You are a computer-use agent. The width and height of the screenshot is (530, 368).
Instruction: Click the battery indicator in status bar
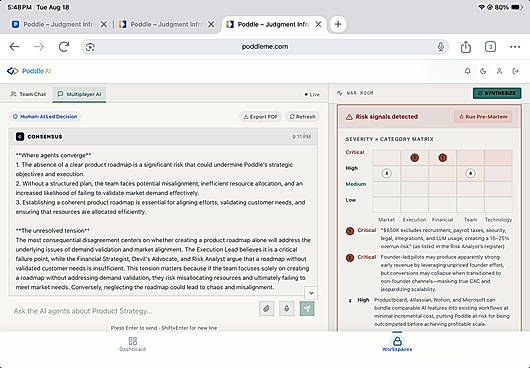tap(517, 7)
